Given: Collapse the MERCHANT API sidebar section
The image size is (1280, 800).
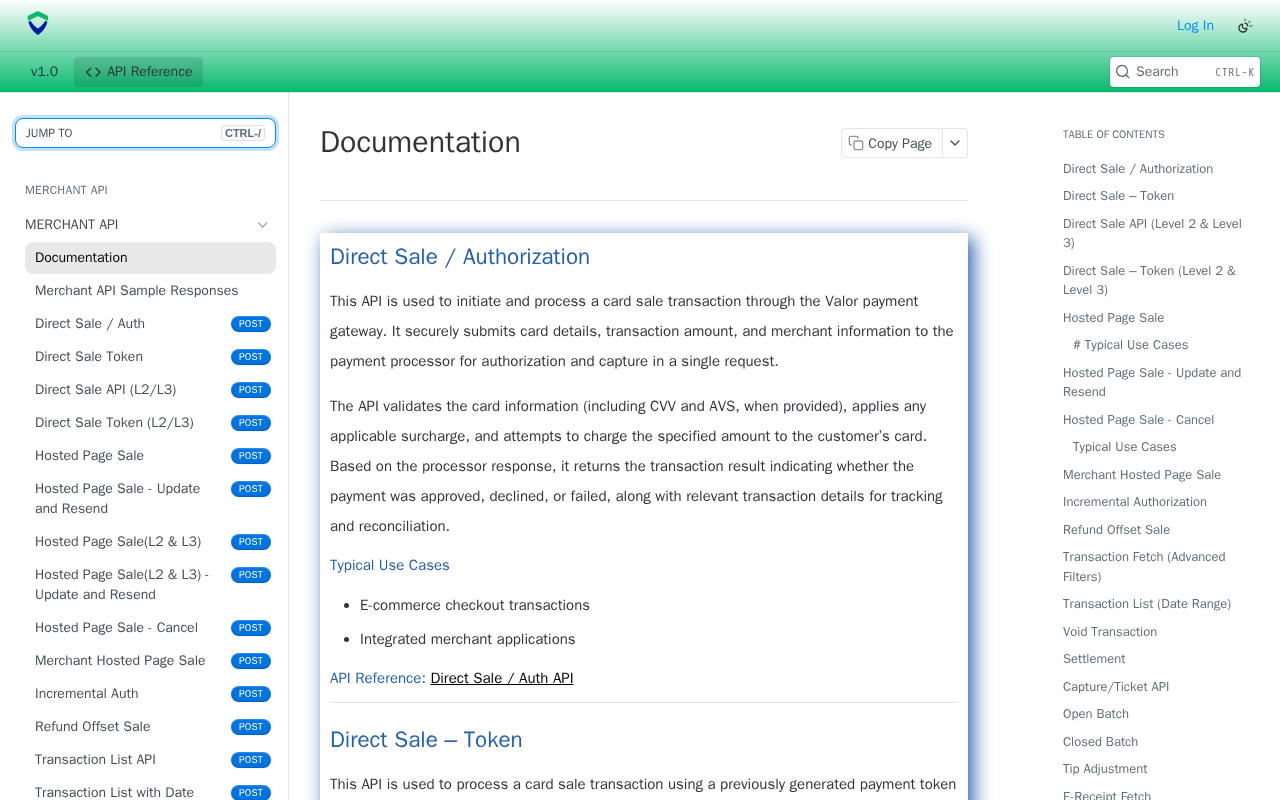Looking at the screenshot, I should (263, 225).
